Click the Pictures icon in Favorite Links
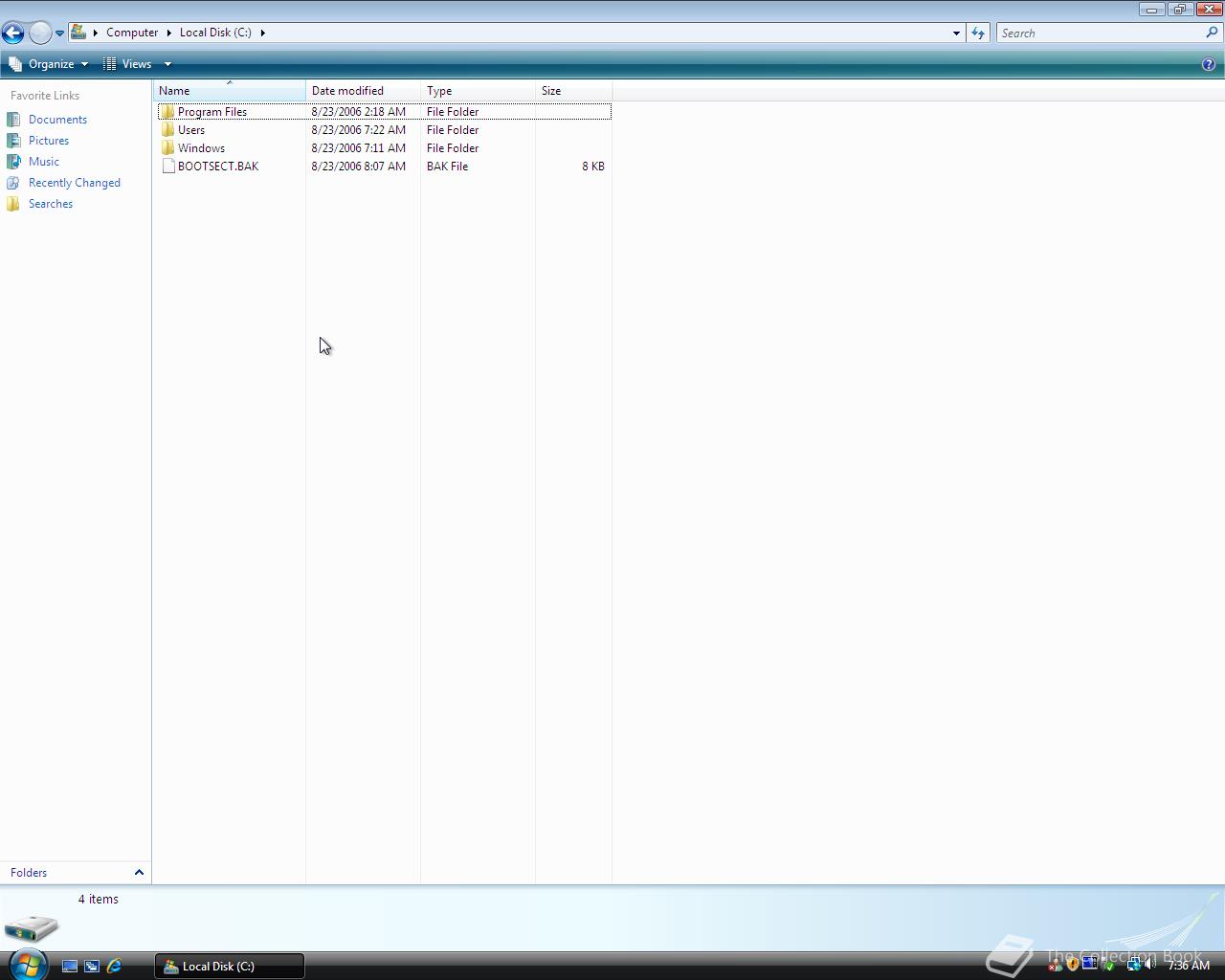Image resolution: width=1225 pixels, height=980 pixels. tap(13, 141)
